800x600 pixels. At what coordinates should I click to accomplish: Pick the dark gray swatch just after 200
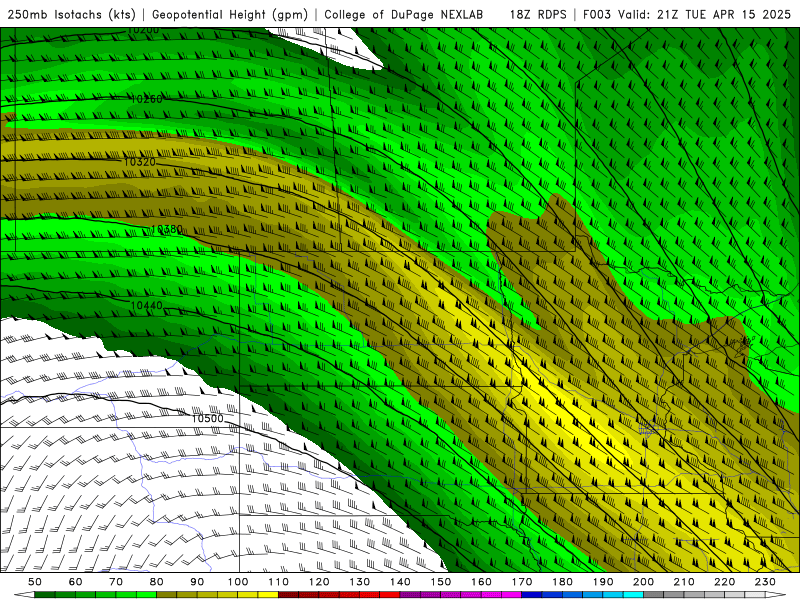pos(654,595)
